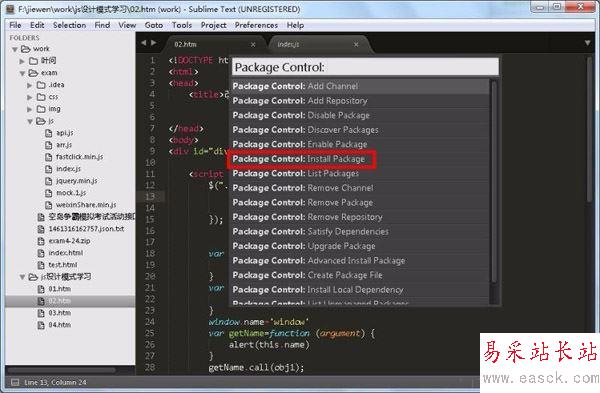Select Package Control: Remove Channel
The width and height of the screenshot is (600, 393).
[360, 188]
